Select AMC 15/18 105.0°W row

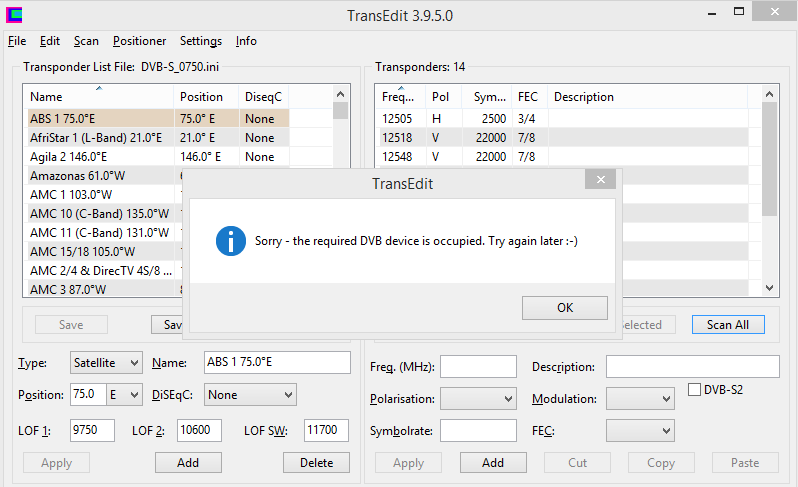coord(105,251)
